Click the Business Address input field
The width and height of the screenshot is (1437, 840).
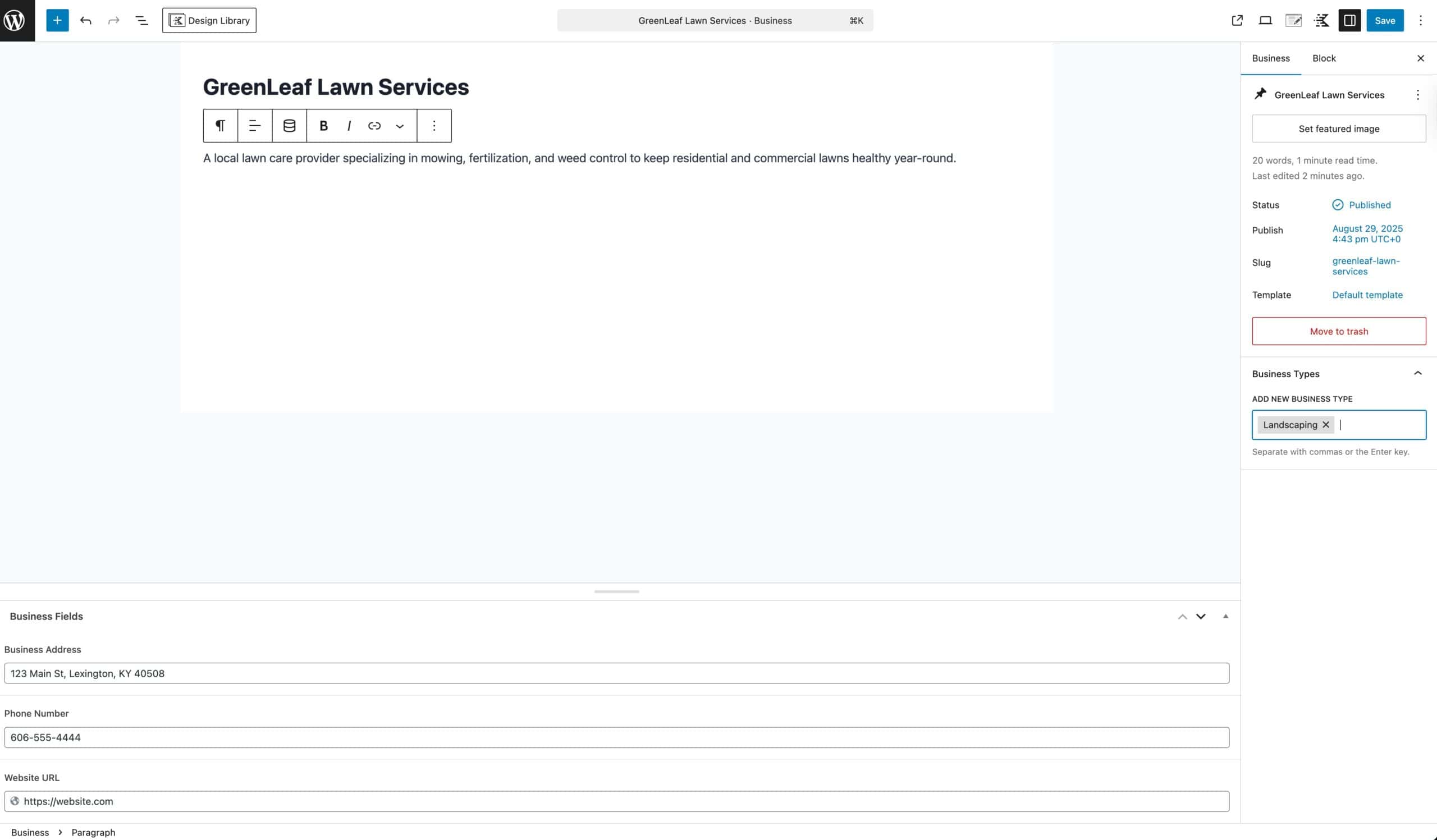pyautogui.click(x=616, y=673)
